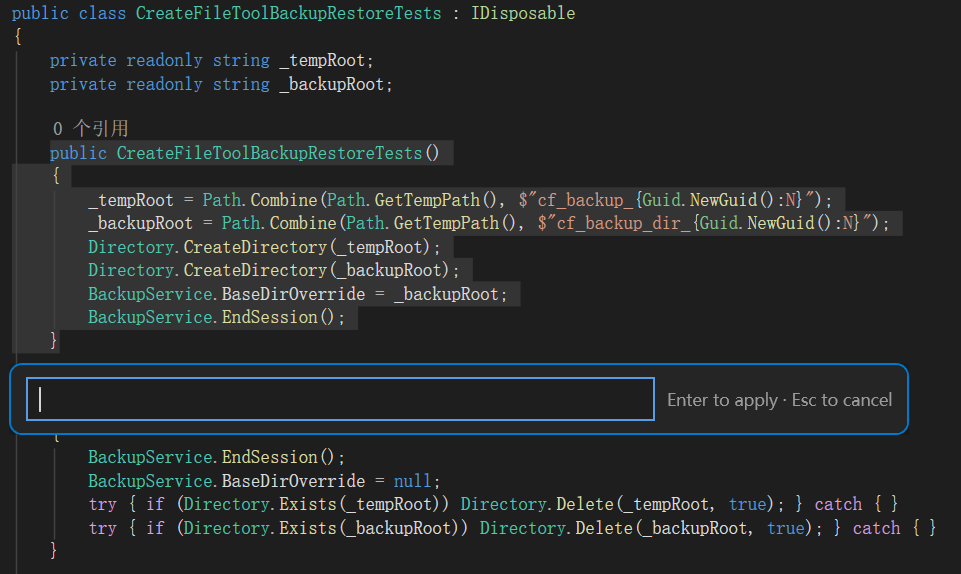Click the '0 个引用' CodeLens reference link
This screenshot has height=574, width=961.
pyautogui.click(x=91, y=129)
